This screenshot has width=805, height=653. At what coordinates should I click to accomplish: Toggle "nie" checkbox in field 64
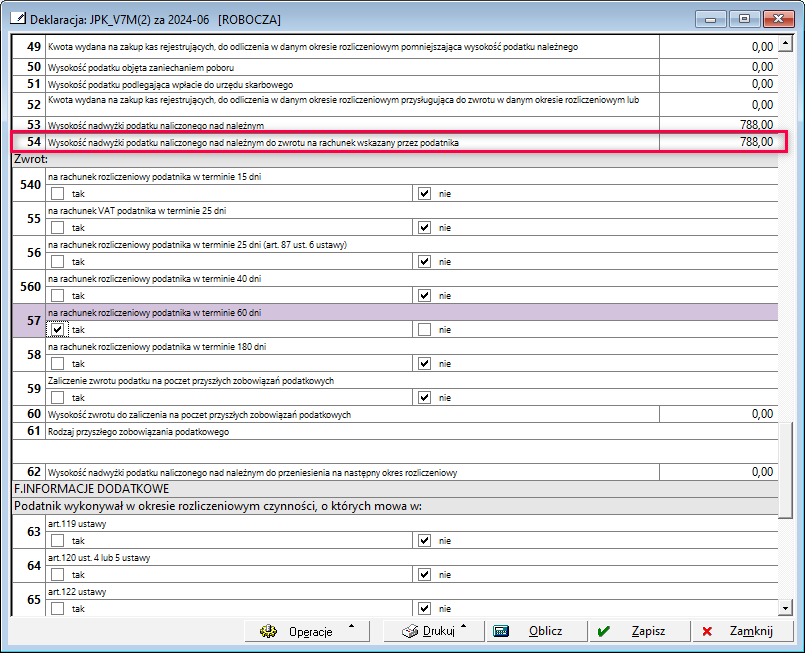point(425,574)
